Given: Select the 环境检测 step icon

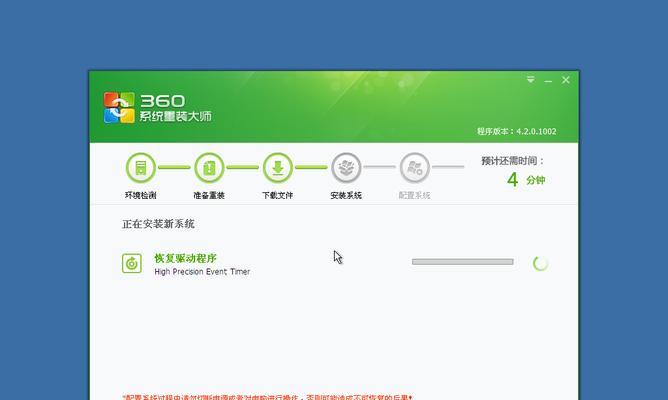Looking at the screenshot, I should point(141,167).
